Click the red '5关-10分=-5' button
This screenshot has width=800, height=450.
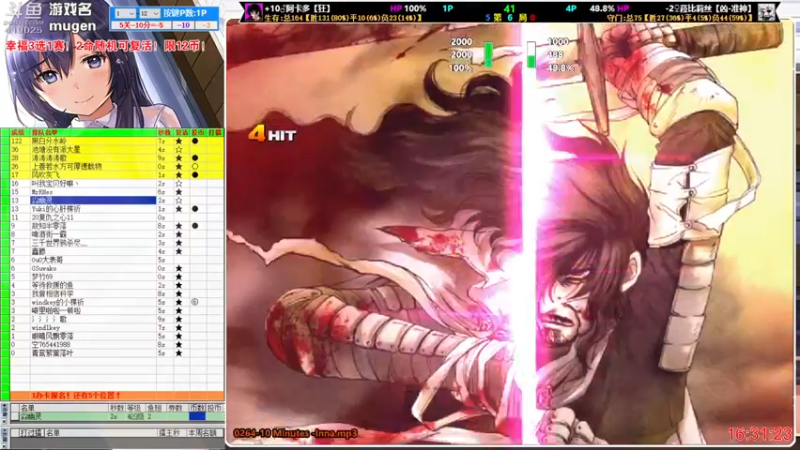point(141,25)
